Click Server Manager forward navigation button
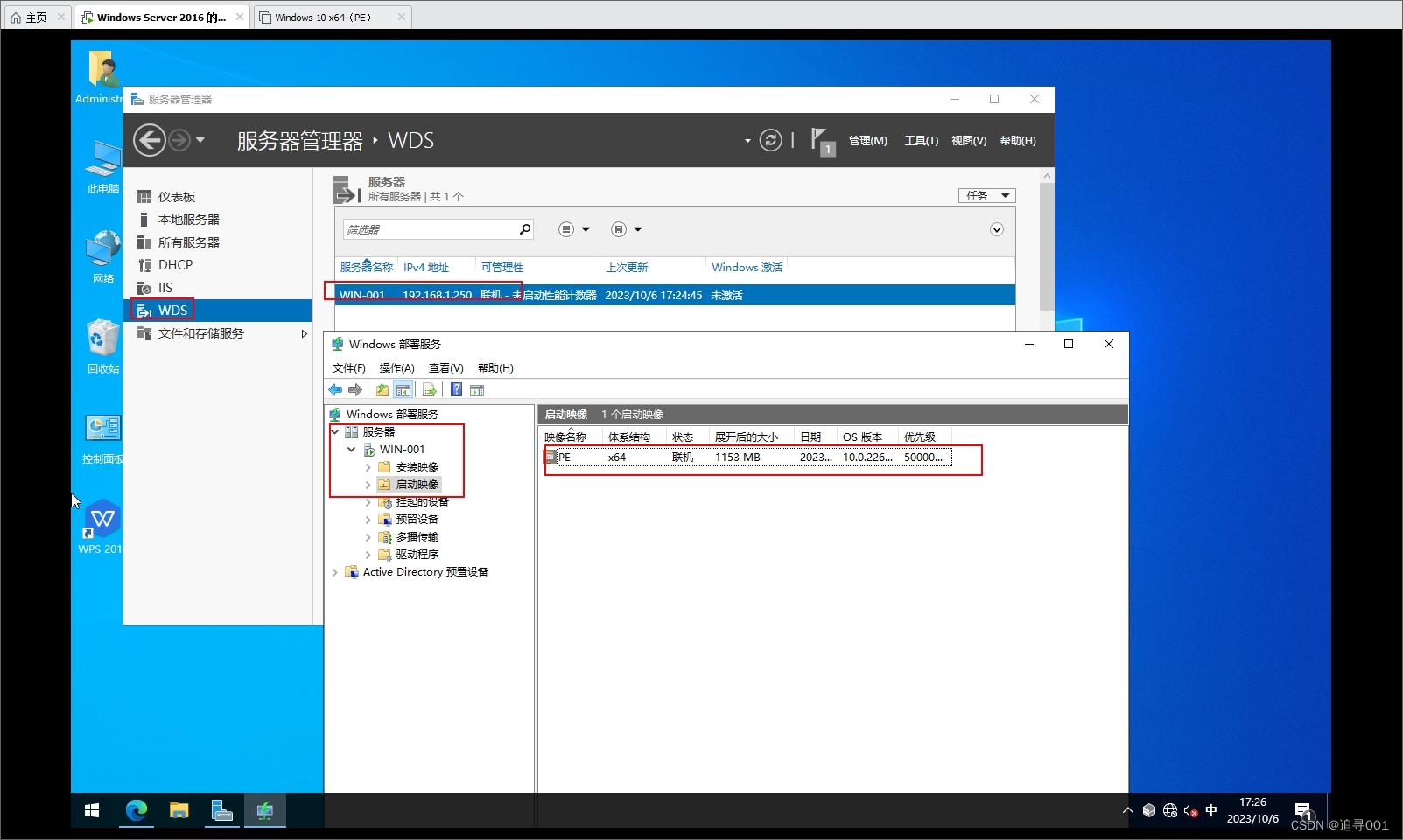This screenshot has height=840, width=1403. (179, 140)
